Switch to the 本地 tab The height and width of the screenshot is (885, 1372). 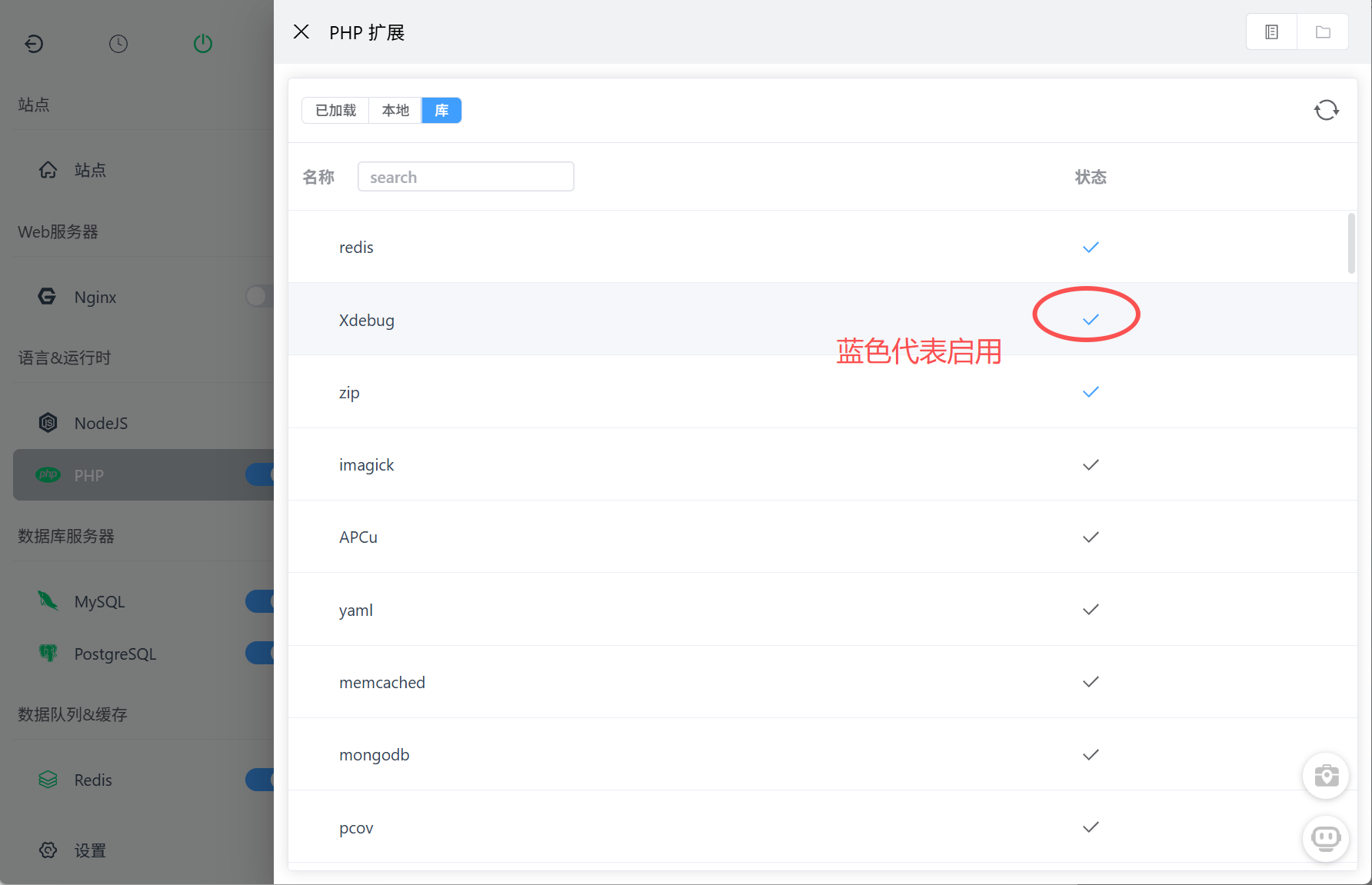click(395, 110)
